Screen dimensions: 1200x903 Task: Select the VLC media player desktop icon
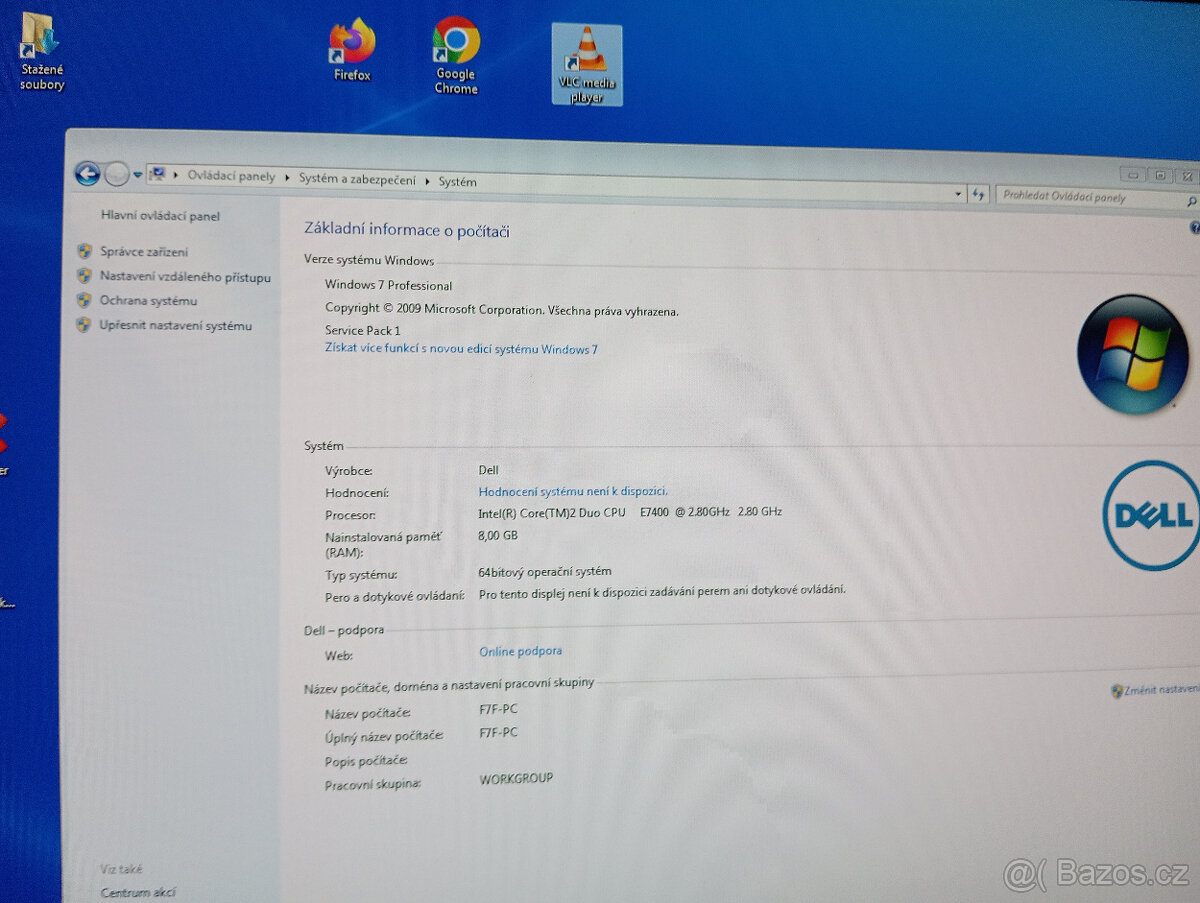coord(587,64)
